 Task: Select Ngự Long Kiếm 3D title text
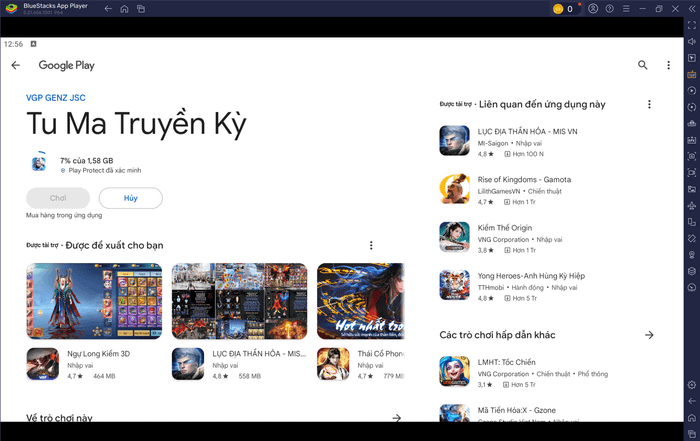click(99, 354)
